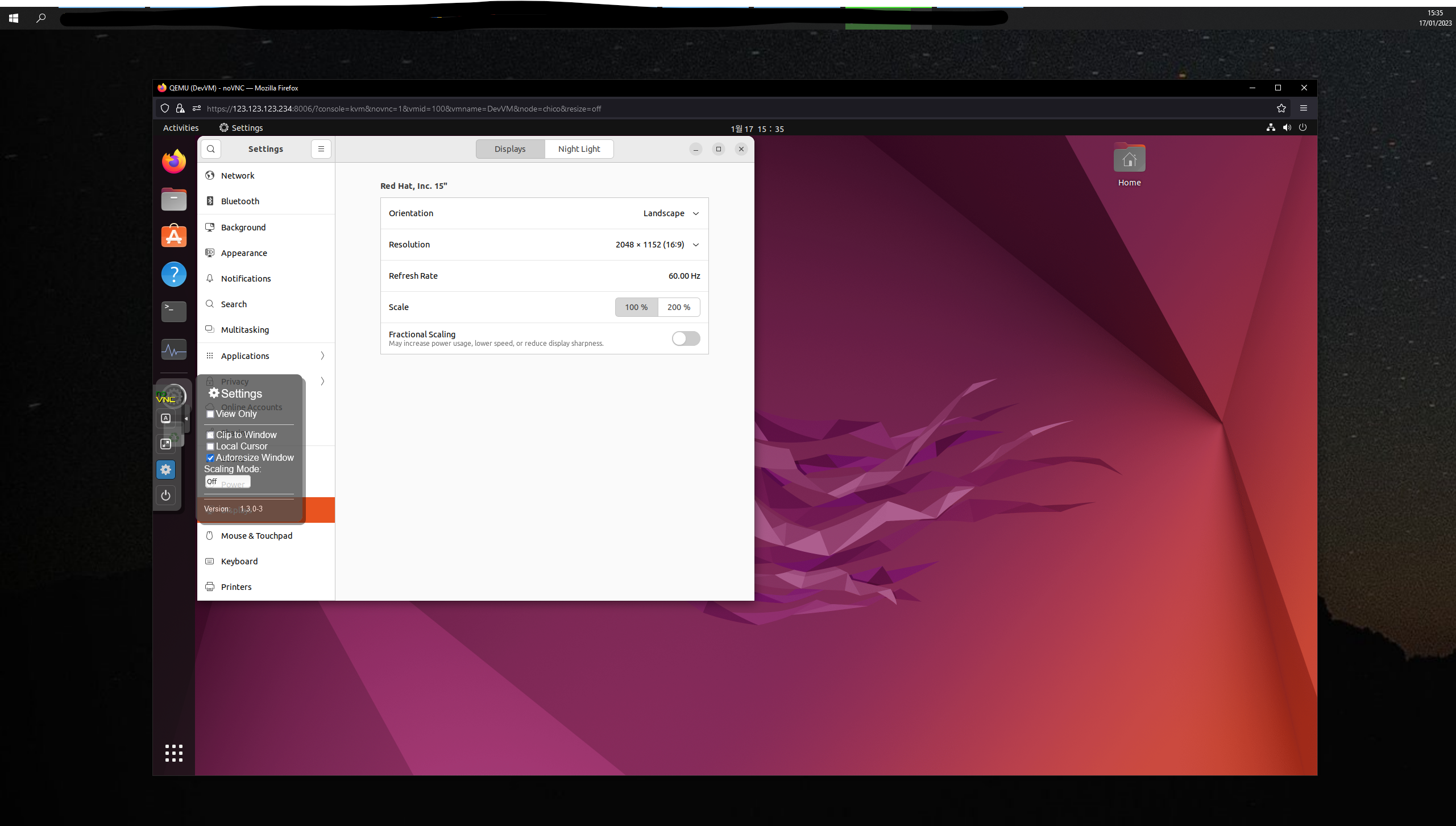This screenshot has height=826, width=1456.
Task: Click the Refresh Rate 60.00 Hz value
Action: [x=684, y=276]
